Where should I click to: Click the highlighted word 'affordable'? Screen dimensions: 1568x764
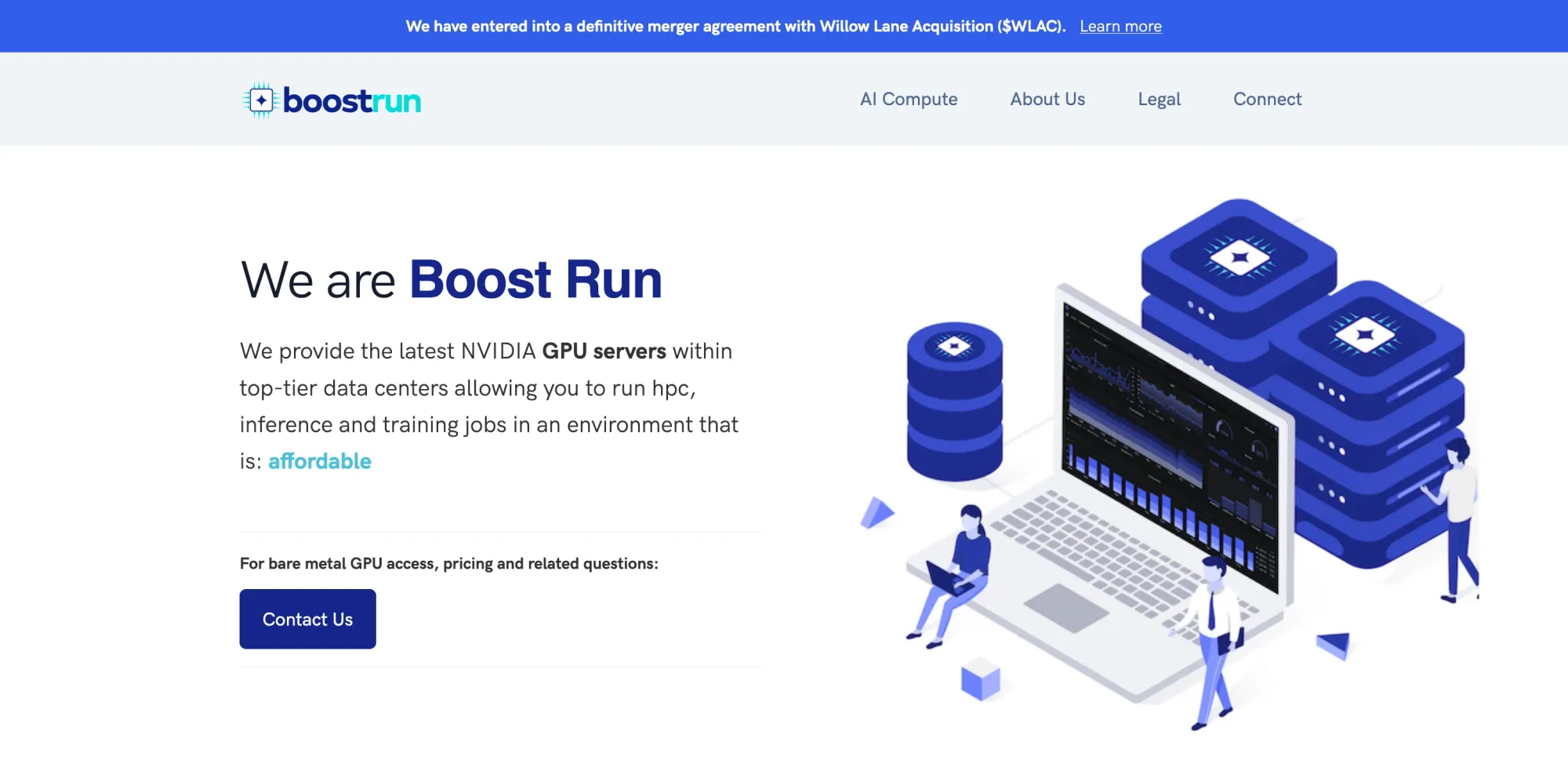(320, 461)
